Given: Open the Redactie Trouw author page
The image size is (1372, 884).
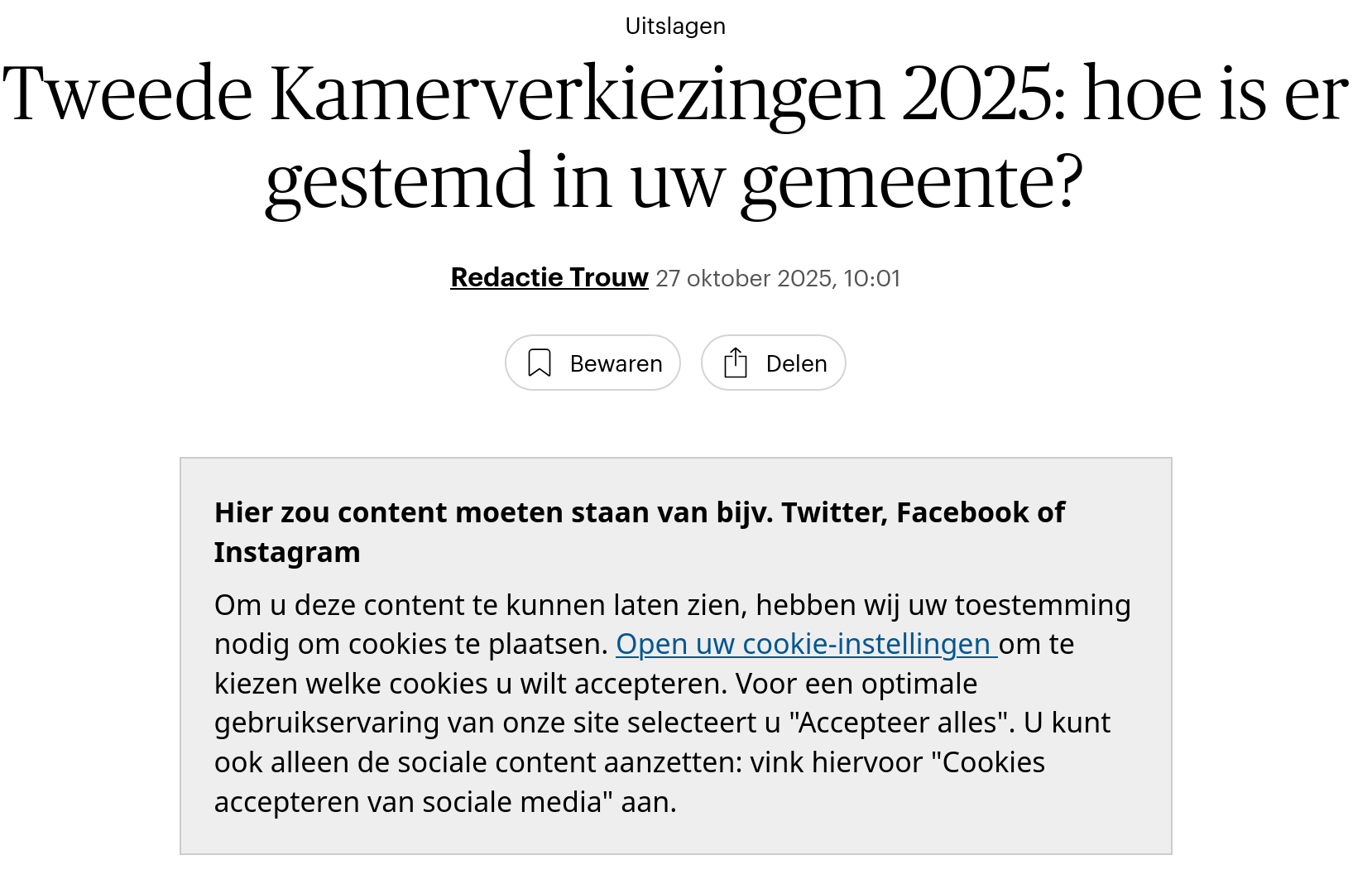Looking at the screenshot, I should click(549, 277).
